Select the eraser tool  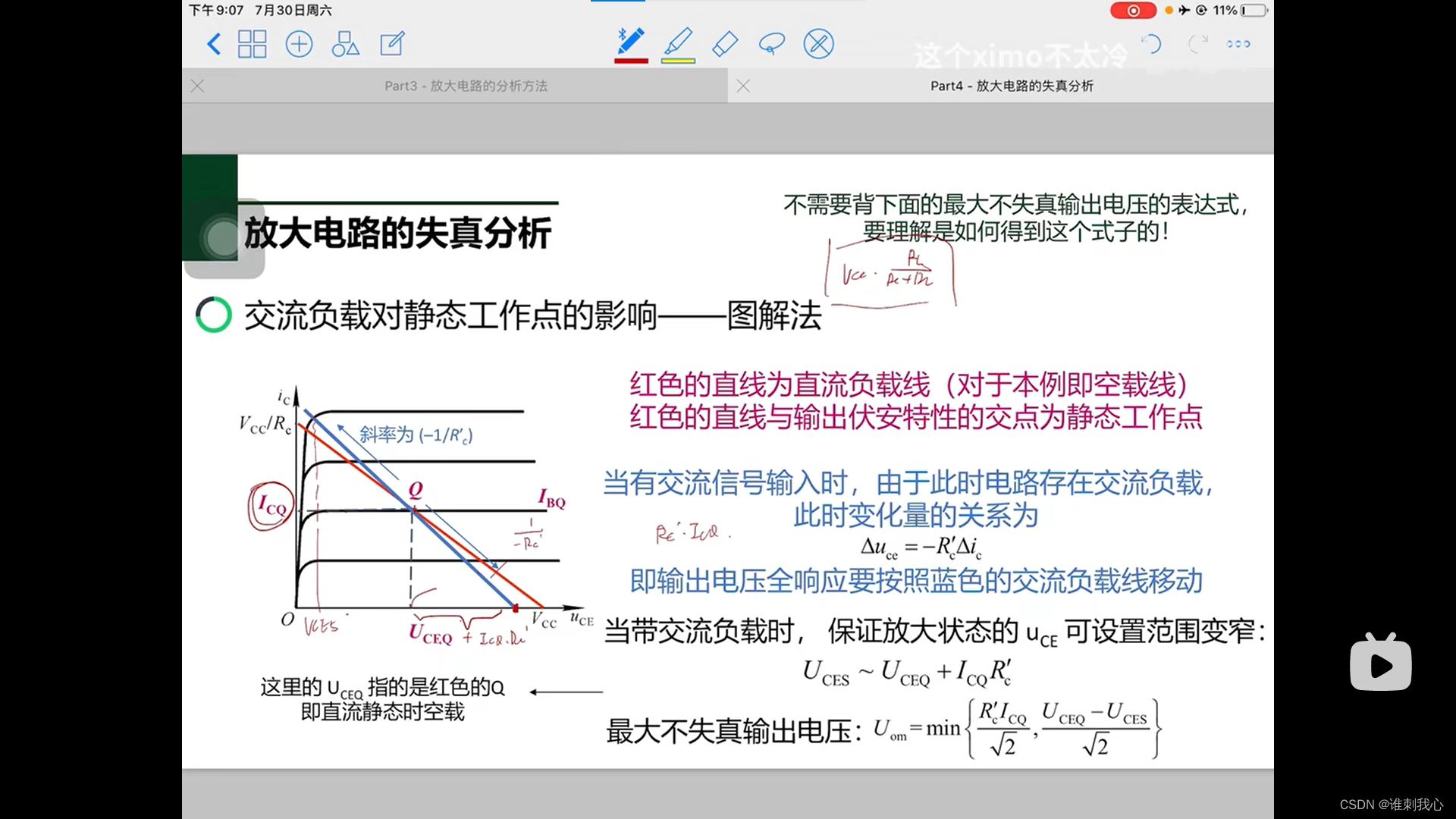click(725, 44)
